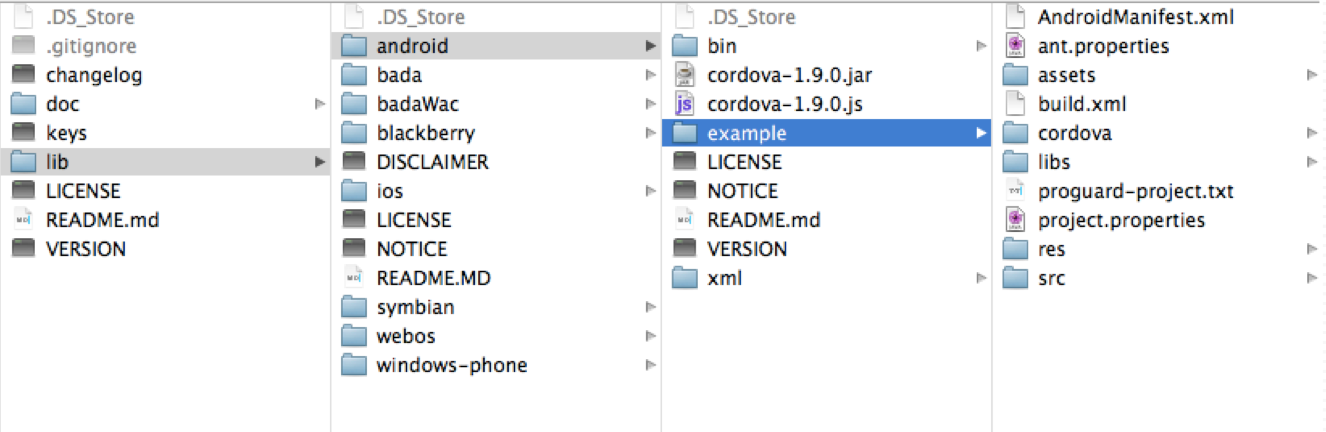Select README.md in the android column
Image resolution: width=1326 pixels, height=432 pixels.
pos(764,220)
